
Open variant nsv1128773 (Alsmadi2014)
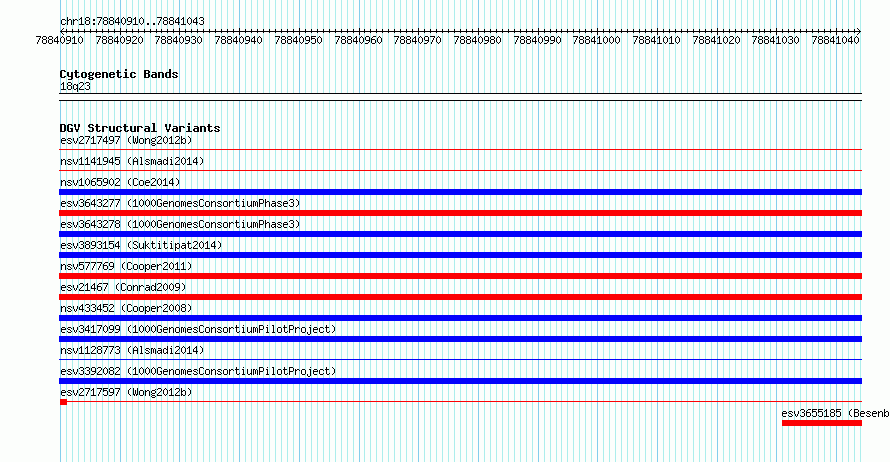132,350
